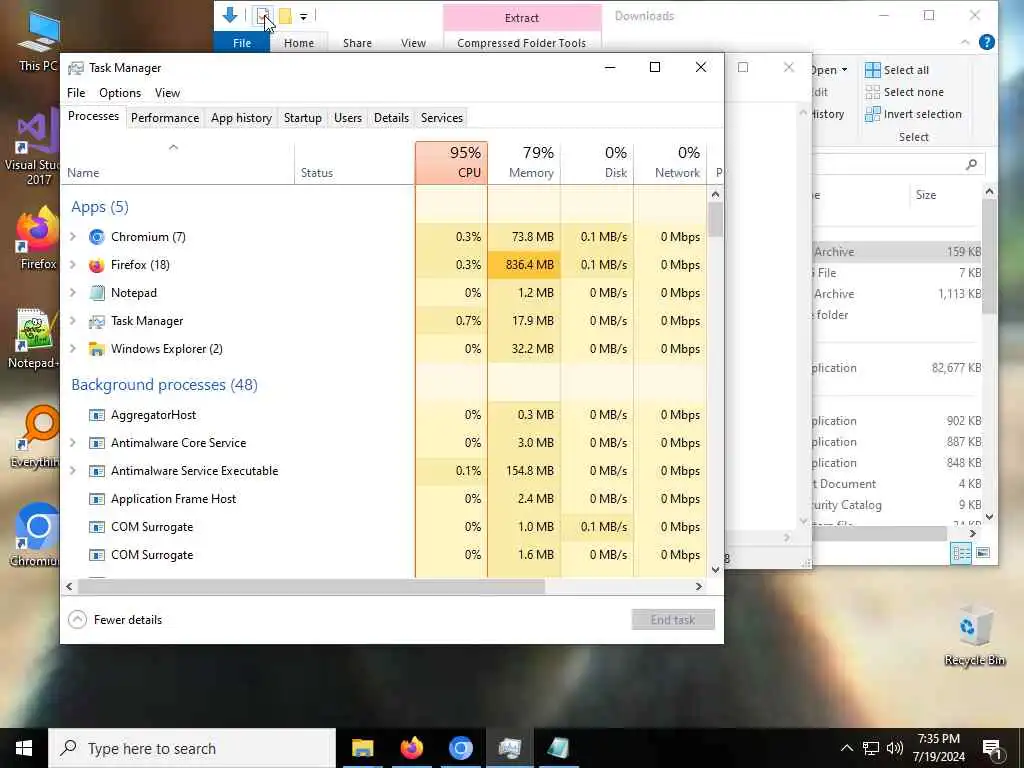This screenshot has height=768, width=1024.
Task: Click the Select all icon in Explorer ribbon
Action: (x=872, y=70)
